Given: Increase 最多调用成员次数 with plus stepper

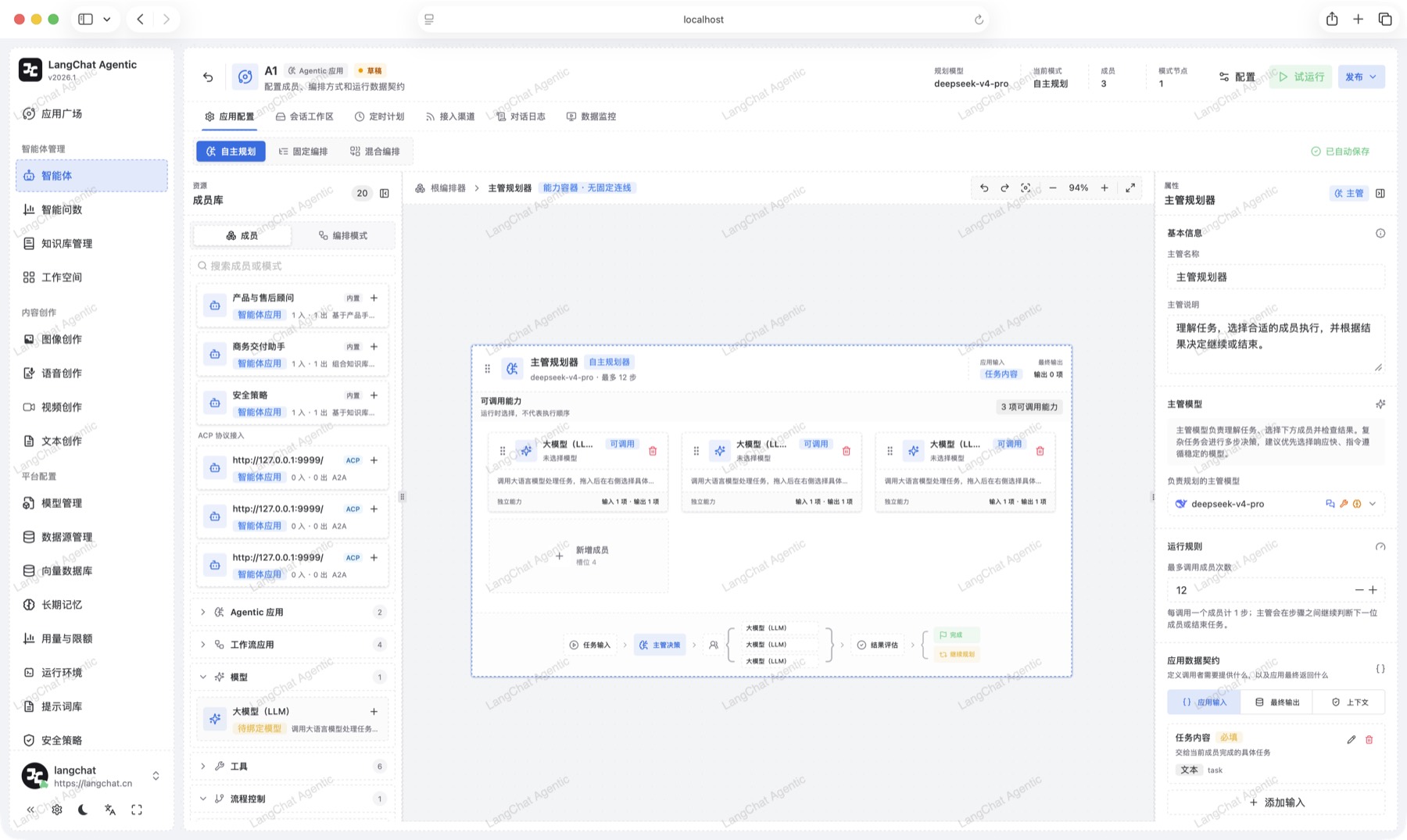Looking at the screenshot, I should pyautogui.click(x=1373, y=590).
